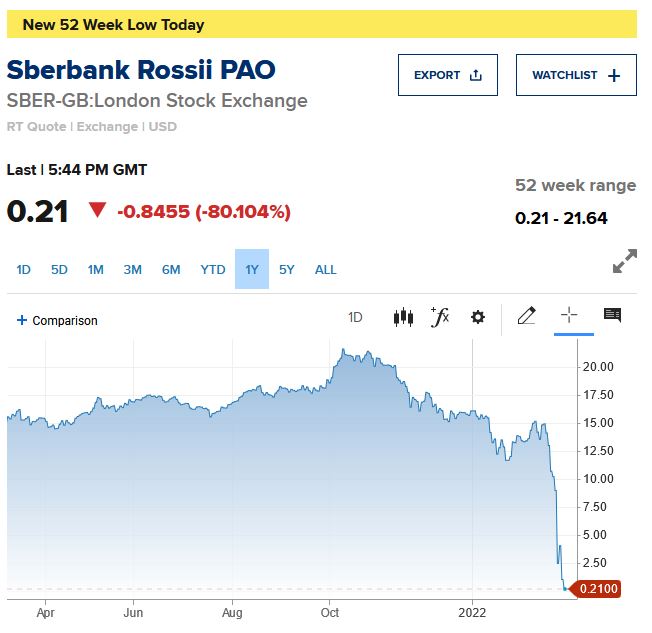Select the 1D time range
The image size is (652, 633).
click(24, 270)
